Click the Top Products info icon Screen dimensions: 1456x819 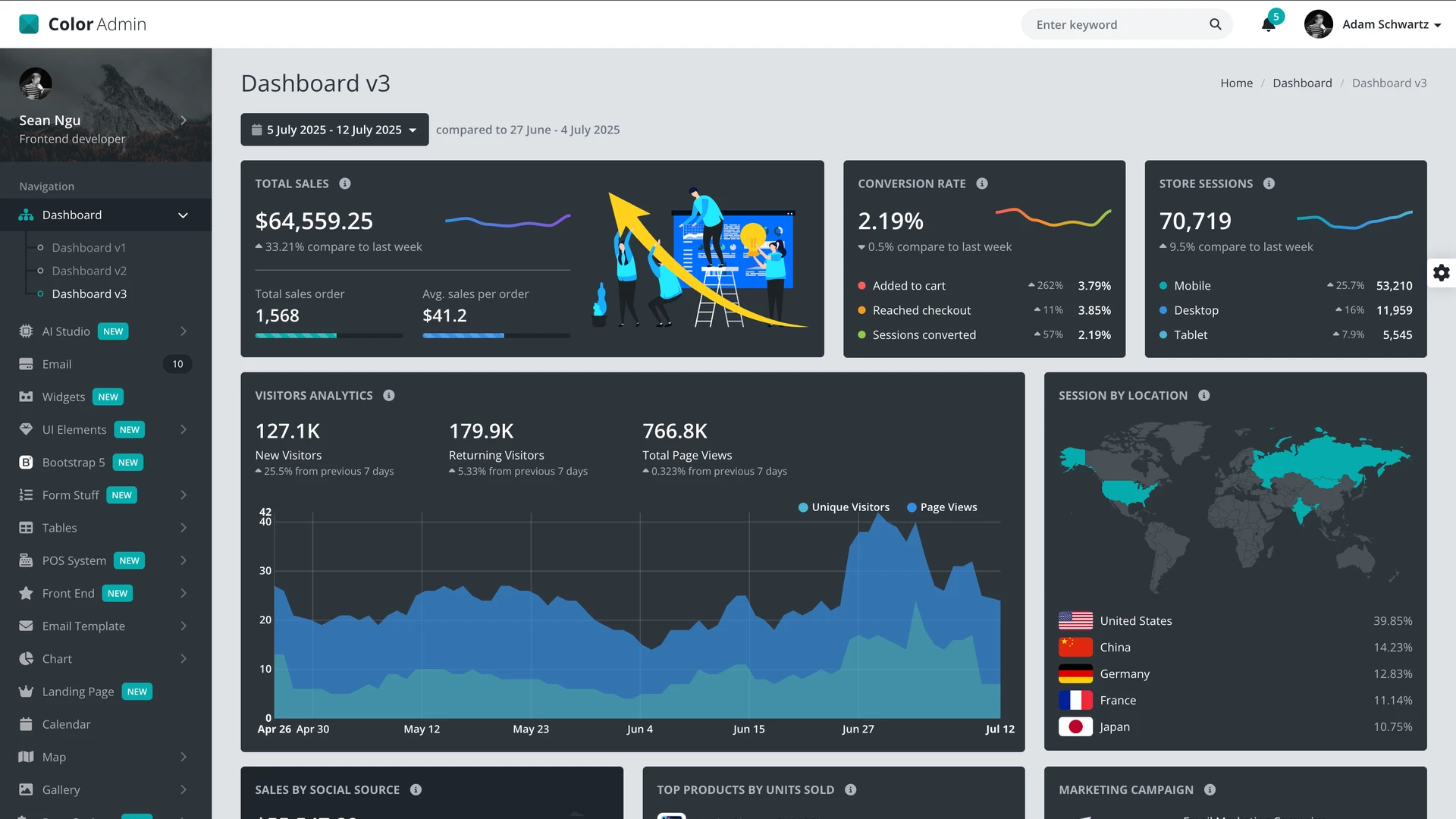coord(851,789)
